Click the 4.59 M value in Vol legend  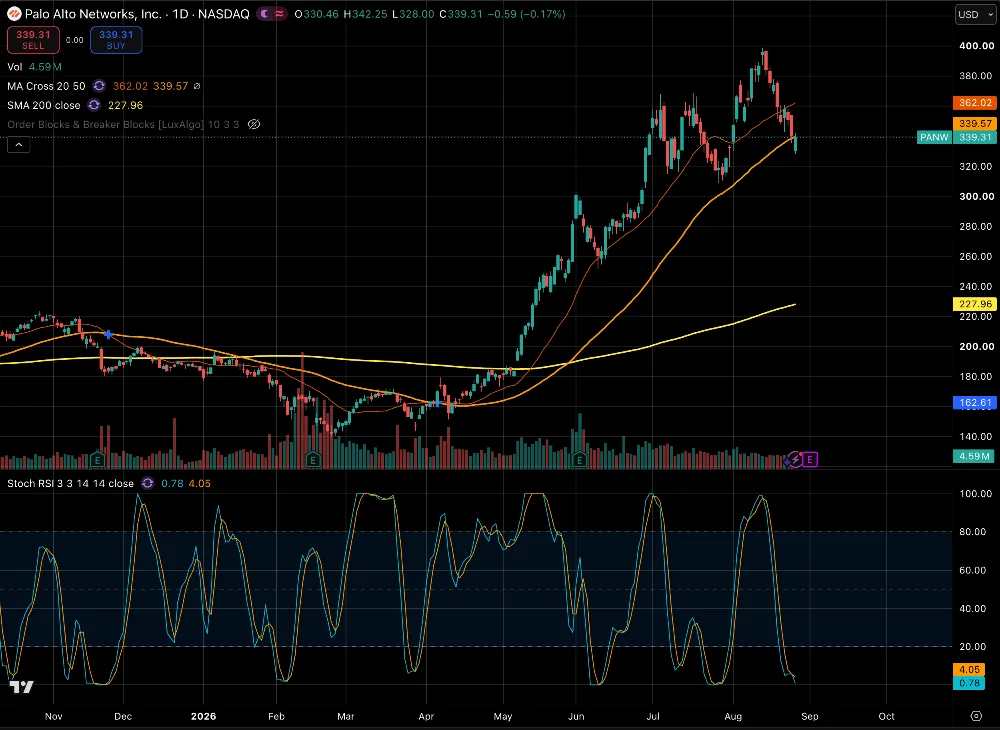(45, 67)
